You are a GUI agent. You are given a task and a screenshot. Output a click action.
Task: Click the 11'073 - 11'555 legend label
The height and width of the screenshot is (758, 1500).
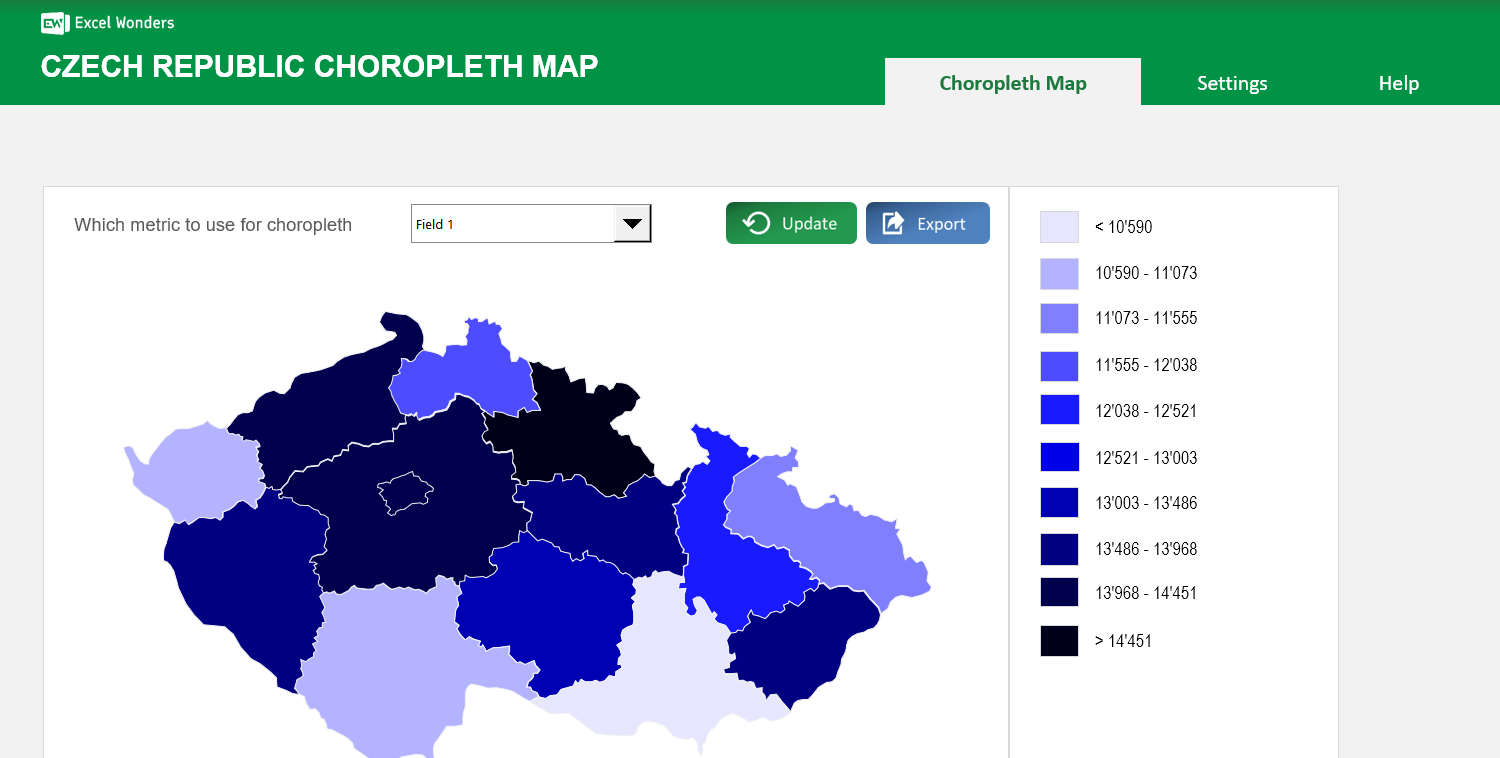1146,318
